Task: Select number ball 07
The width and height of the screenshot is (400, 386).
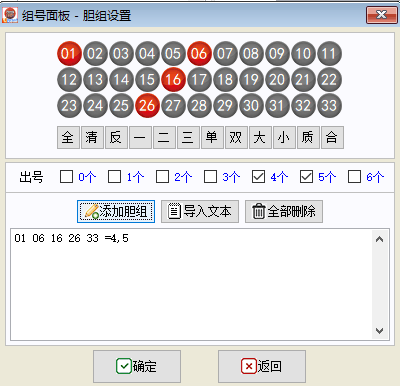Action: [x=225, y=53]
